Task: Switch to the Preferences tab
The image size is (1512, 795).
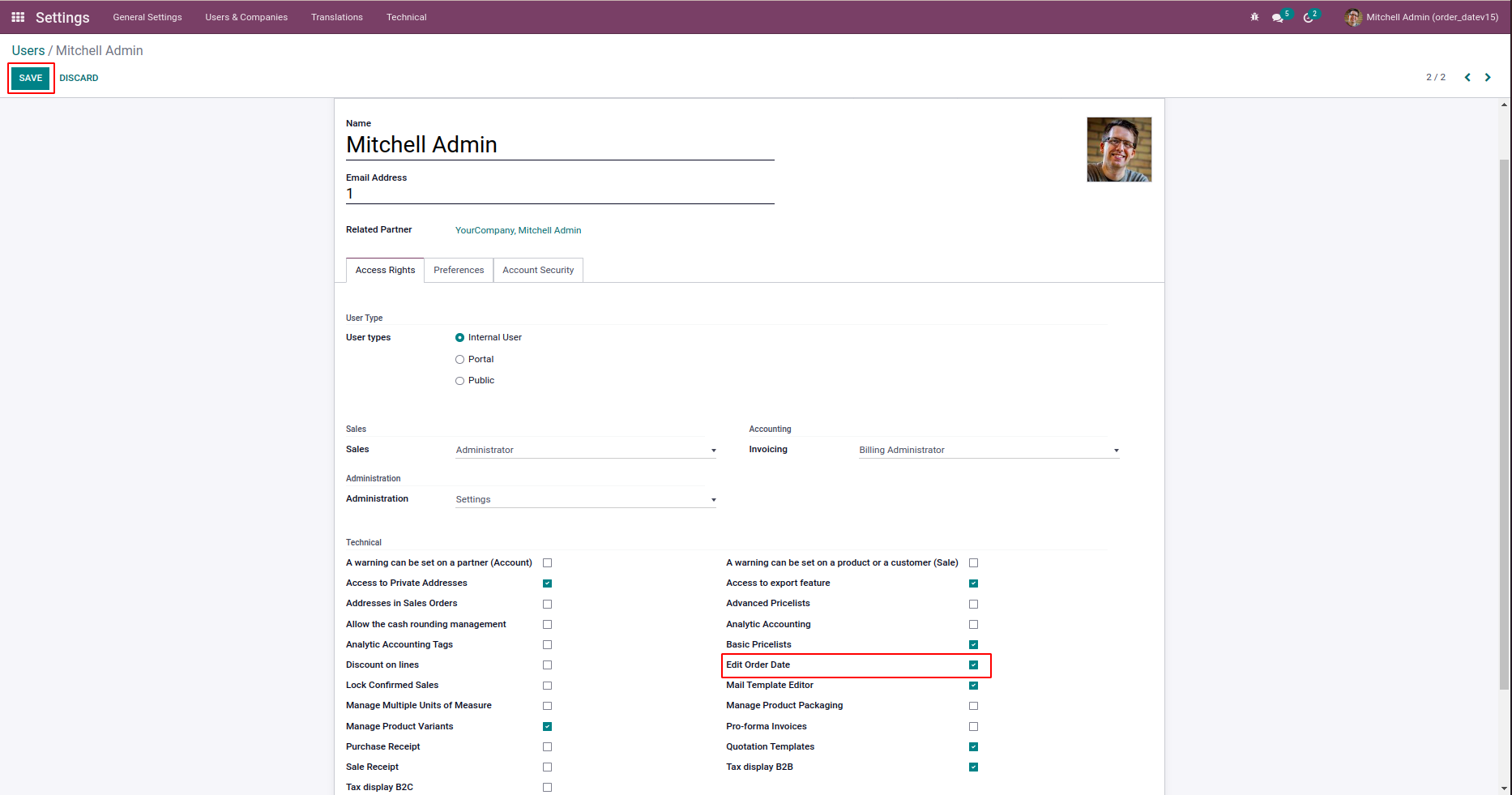Action: tap(459, 271)
